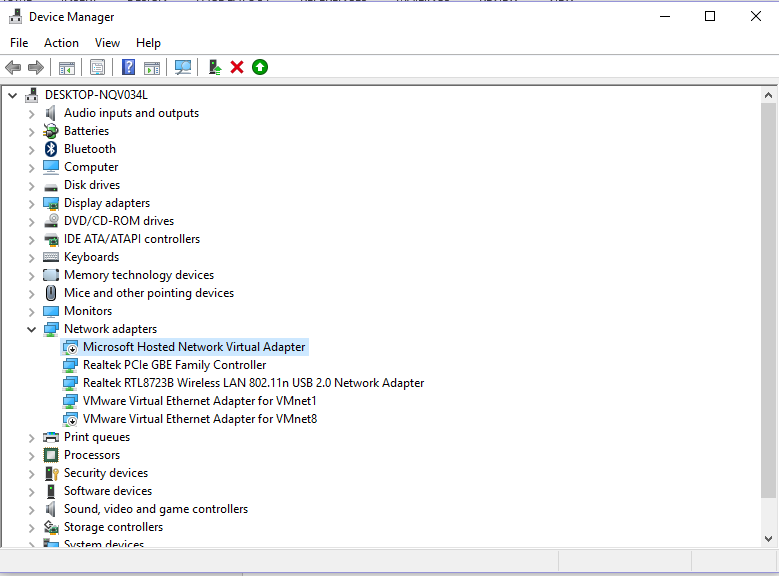Open the File menu
Viewport: 779px width, 576px height.
click(19, 43)
